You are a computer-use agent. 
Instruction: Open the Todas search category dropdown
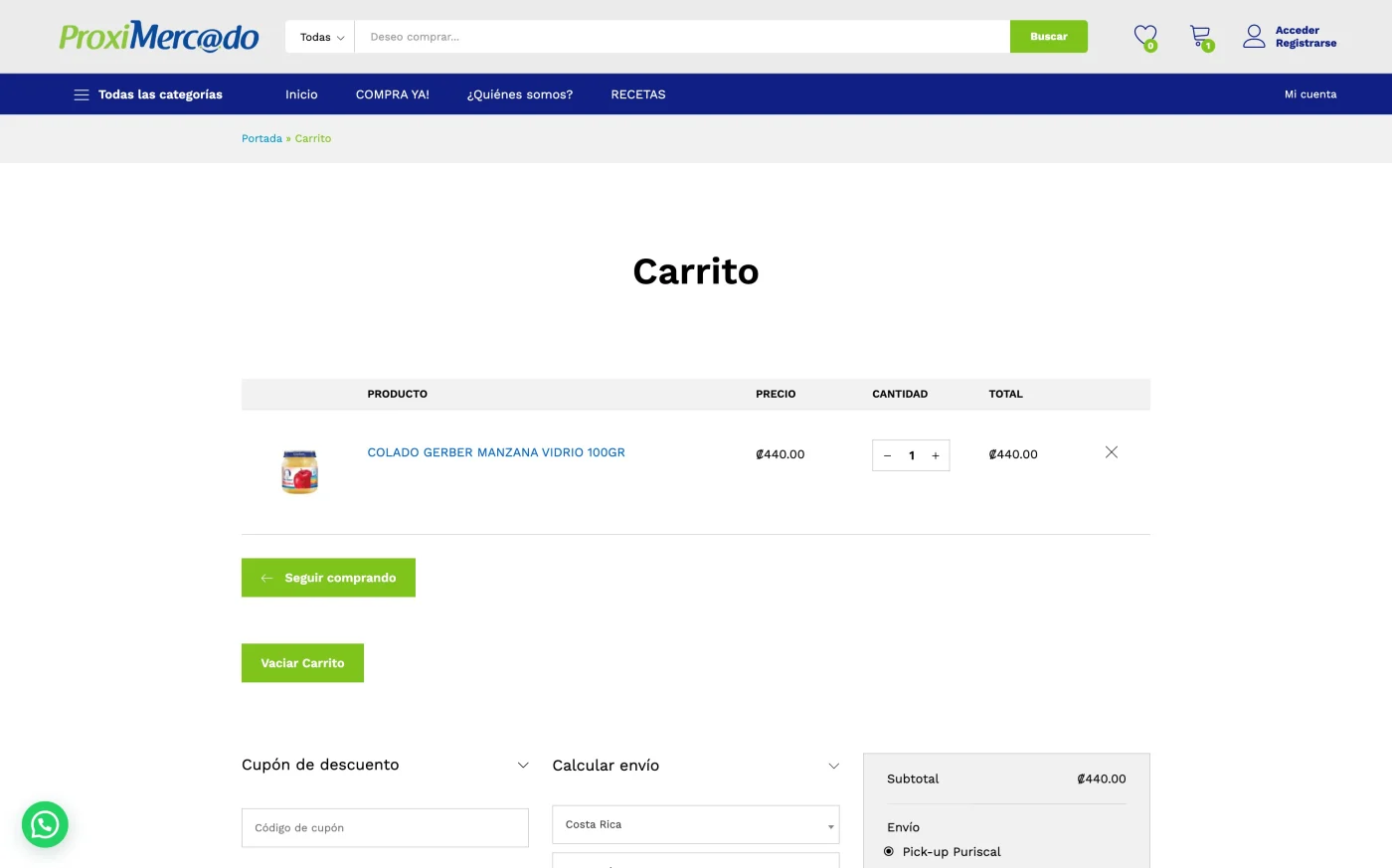(320, 37)
